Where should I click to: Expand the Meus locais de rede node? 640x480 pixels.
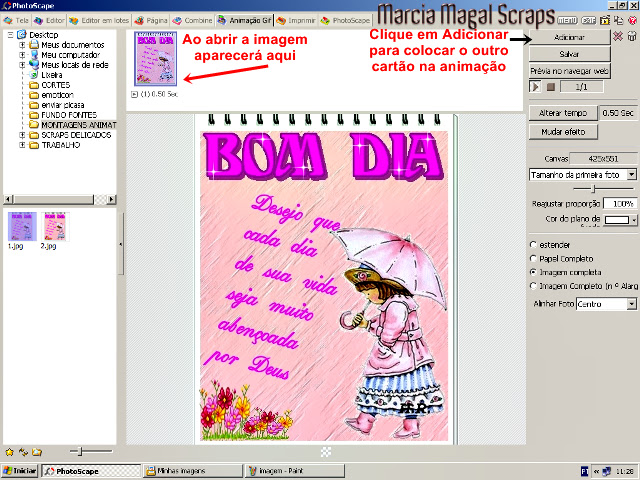[22, 65]
